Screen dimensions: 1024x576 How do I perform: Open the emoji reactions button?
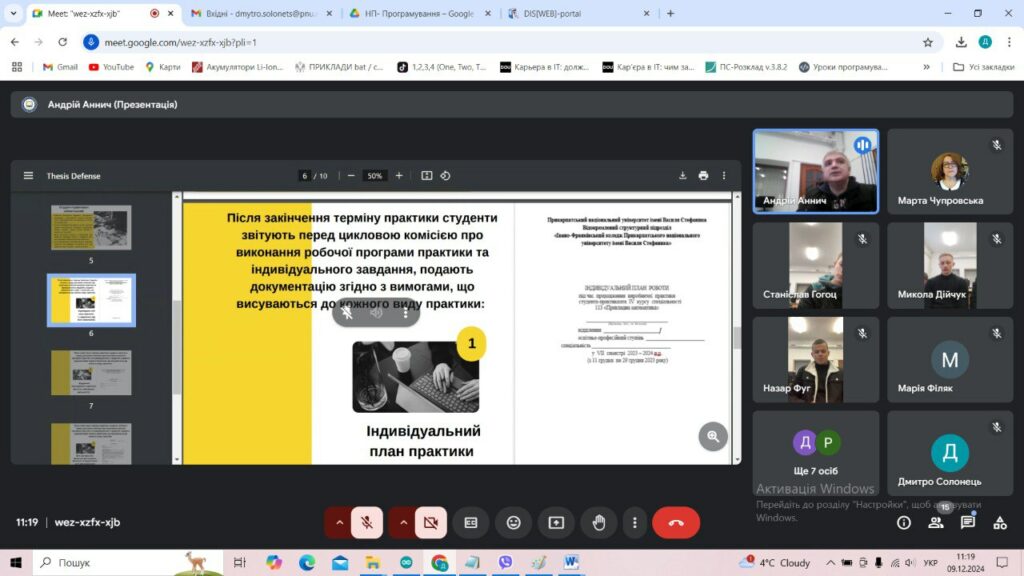(513, 522)
